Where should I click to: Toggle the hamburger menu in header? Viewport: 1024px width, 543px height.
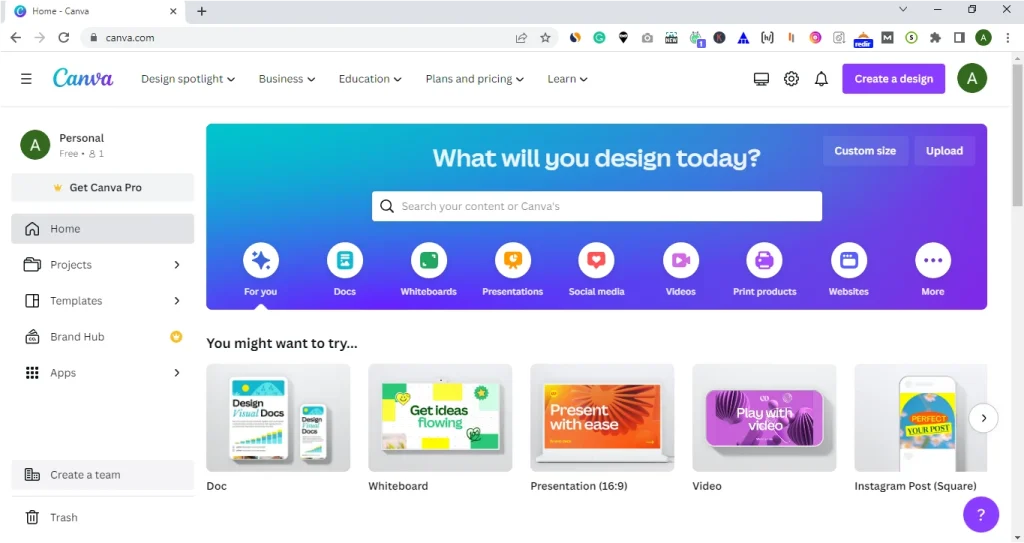(26, 79)
